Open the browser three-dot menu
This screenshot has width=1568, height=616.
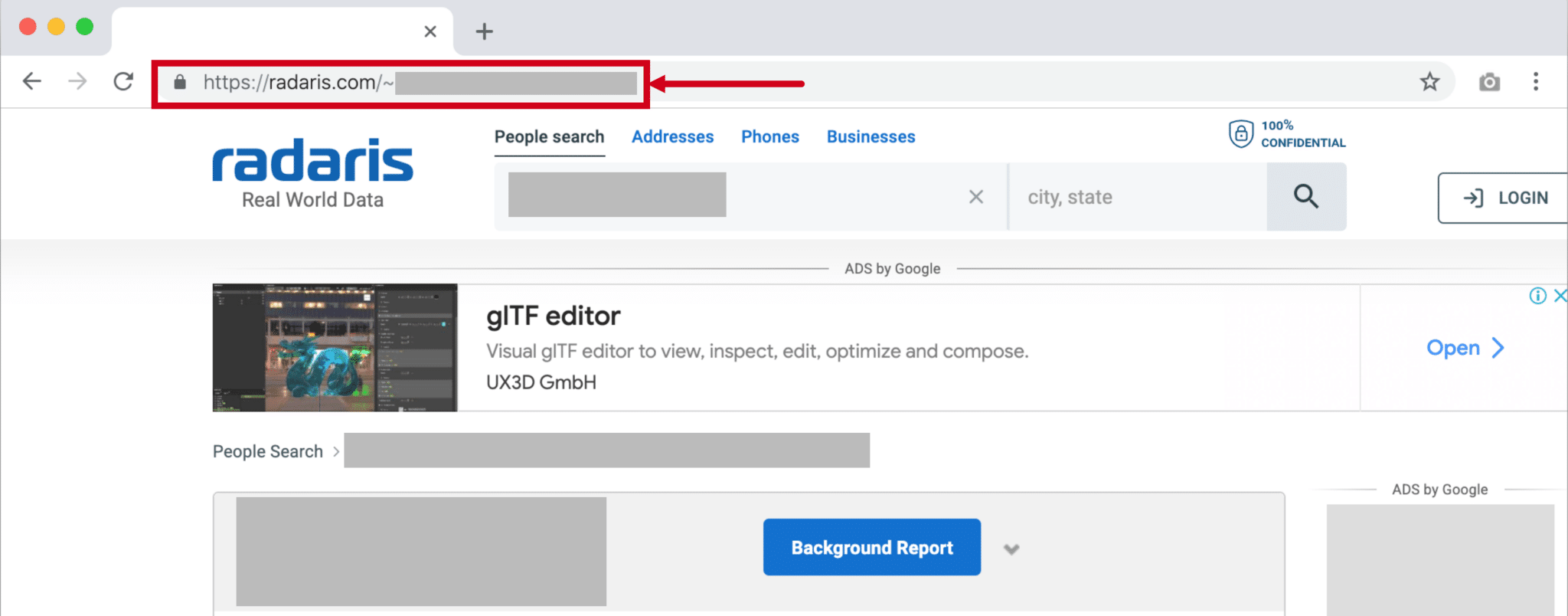[x=1535, y=82]
